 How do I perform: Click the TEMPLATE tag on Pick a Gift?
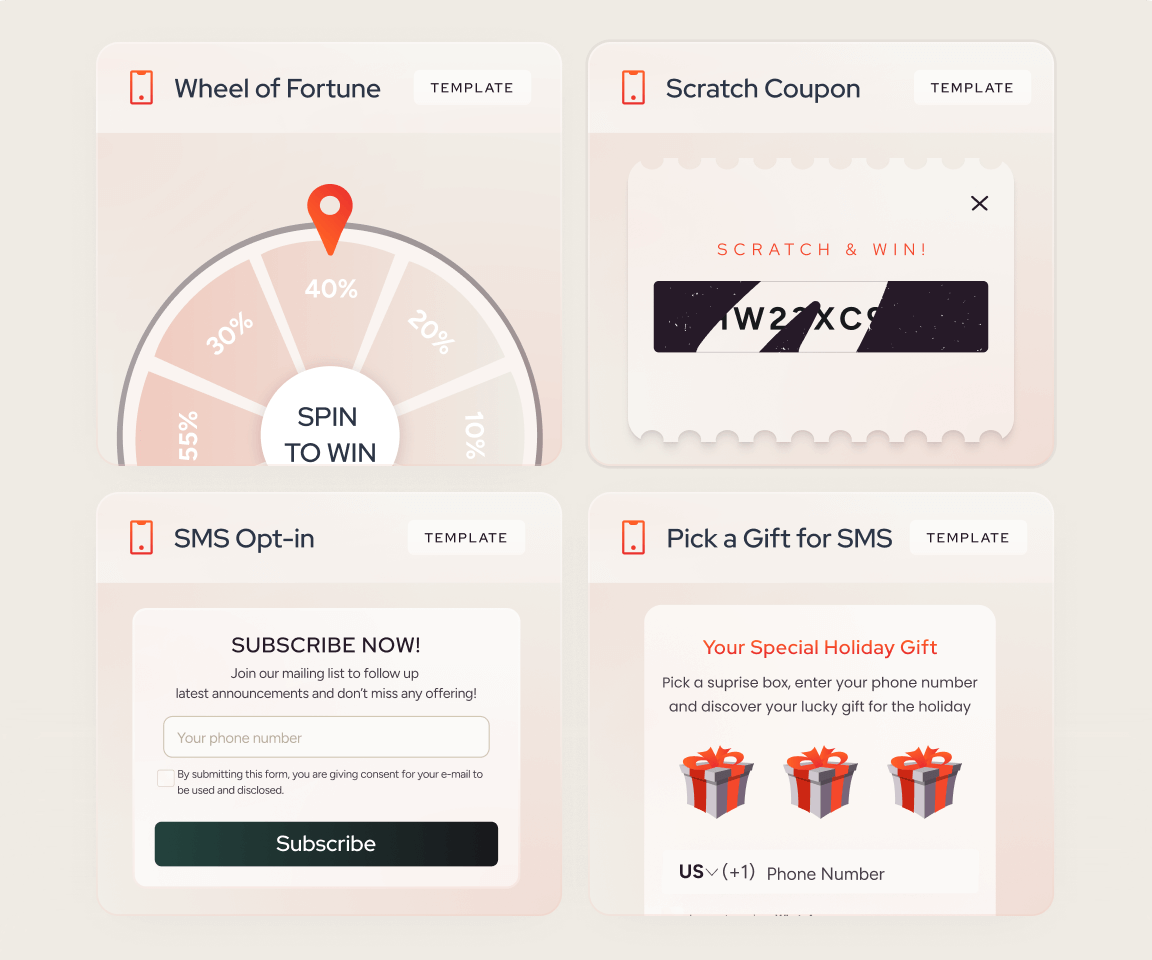[x=968, y=537]
